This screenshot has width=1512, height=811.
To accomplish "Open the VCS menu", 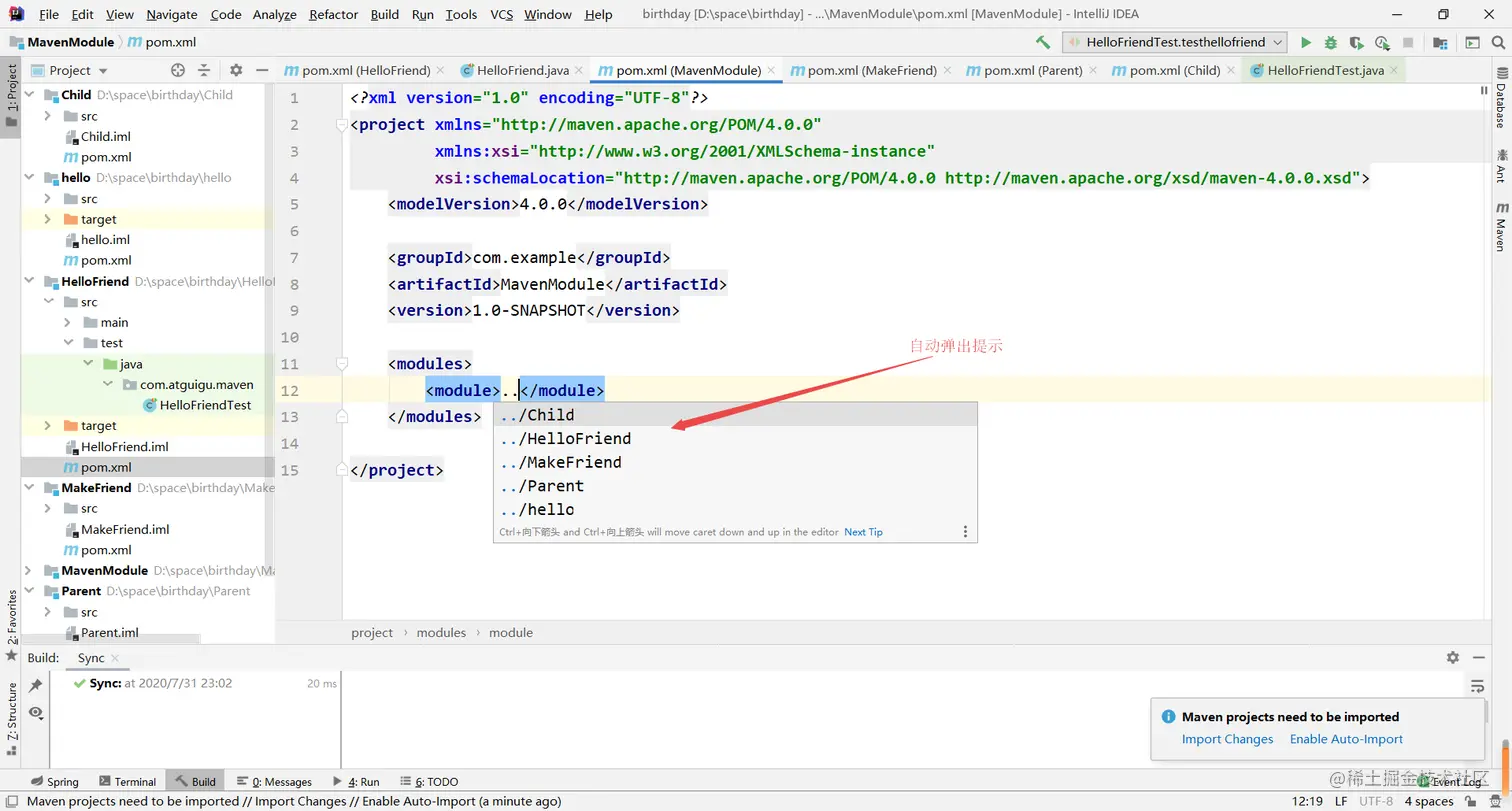I will point(502,15).
